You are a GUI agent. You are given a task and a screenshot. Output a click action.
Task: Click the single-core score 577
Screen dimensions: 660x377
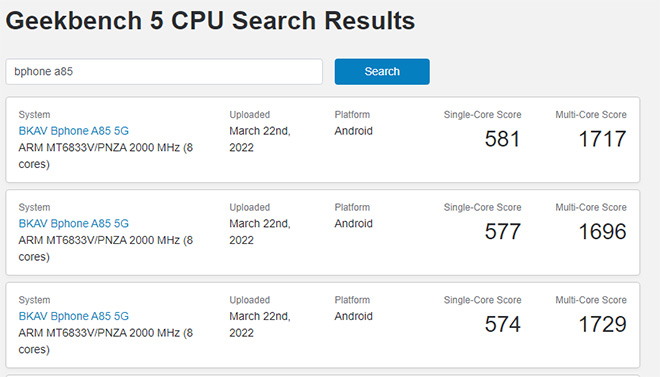502,231
